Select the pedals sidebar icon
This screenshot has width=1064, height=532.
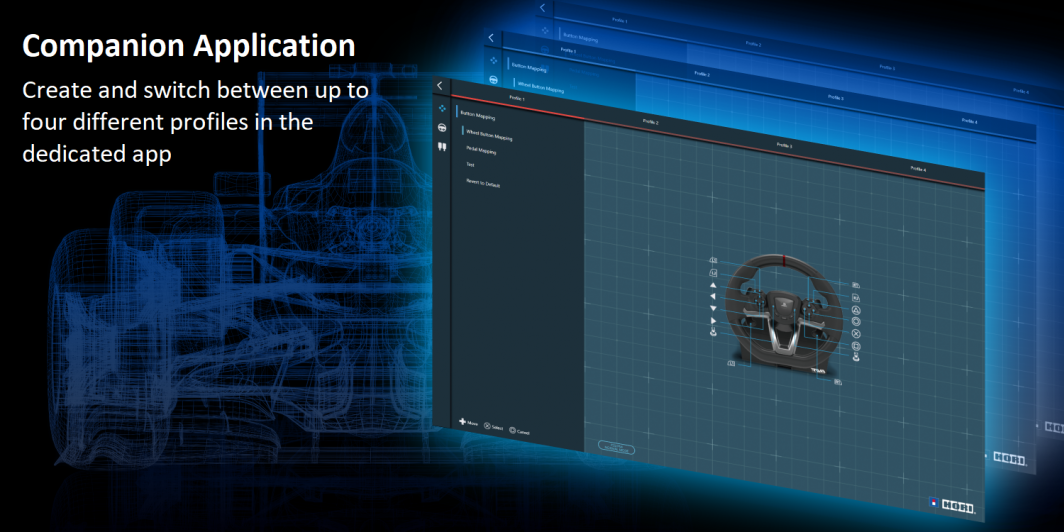pyautogui.click(x=441, y=147)
